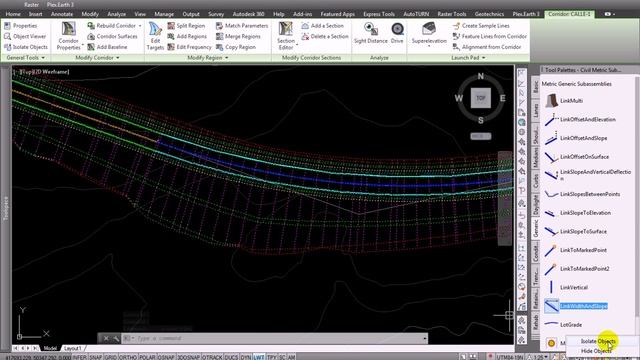Select LinkOffsetAndElevation subassembly
640x360 pixels.
(580, 119)
